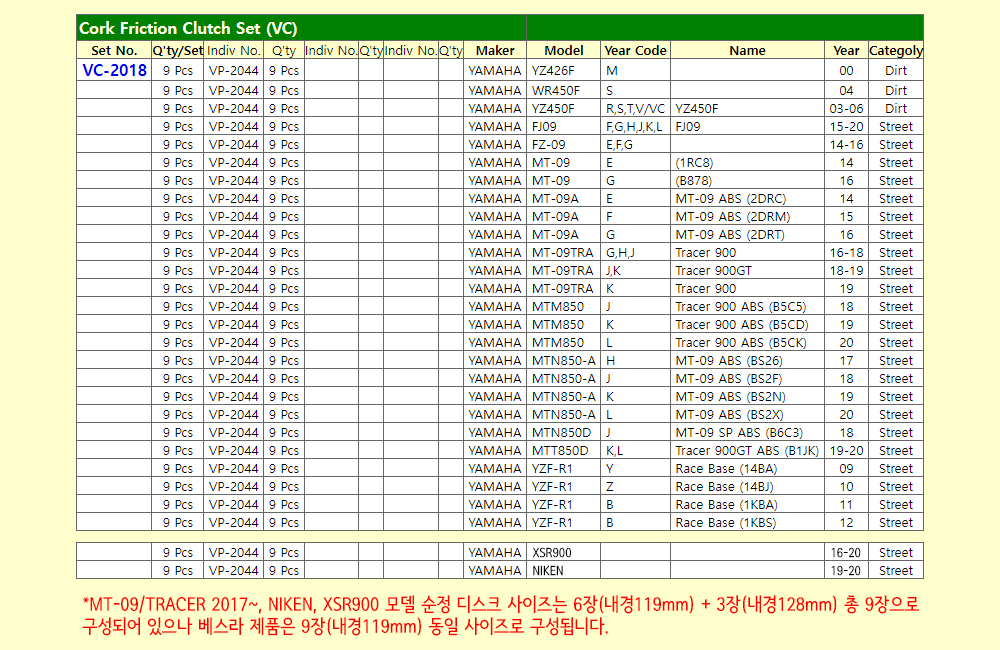Click the 'Maker' column header

[x=495, y=50]
